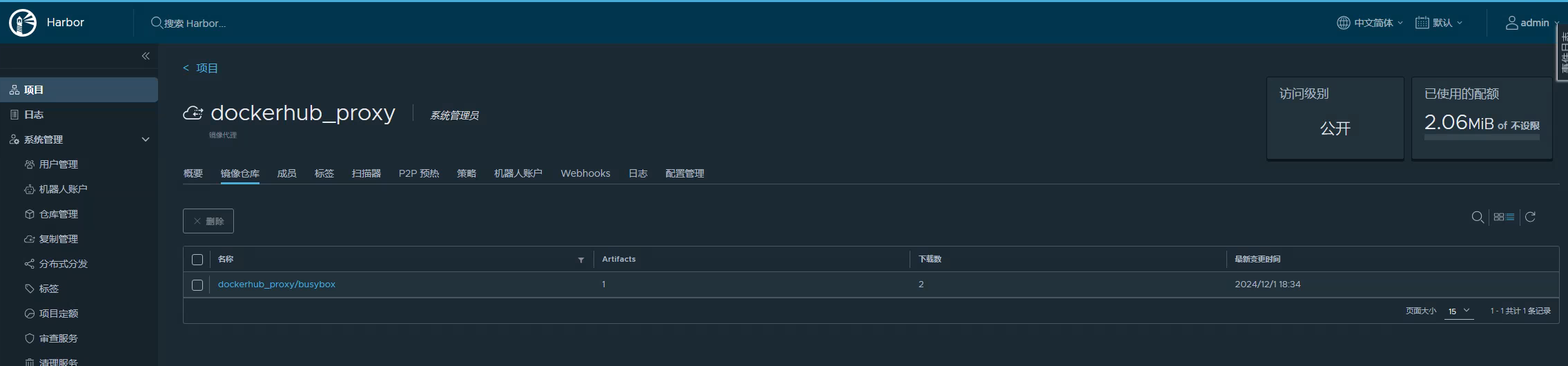Click the 访问级别 公开 card
The width and height of the screenshot is (1568, 366).
coord(1335,118)
